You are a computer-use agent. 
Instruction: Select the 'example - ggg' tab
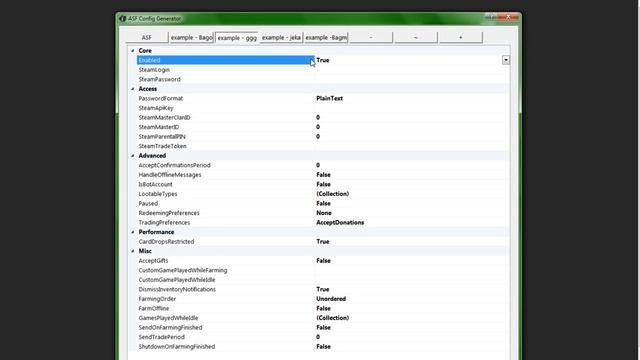pos(237,38)
